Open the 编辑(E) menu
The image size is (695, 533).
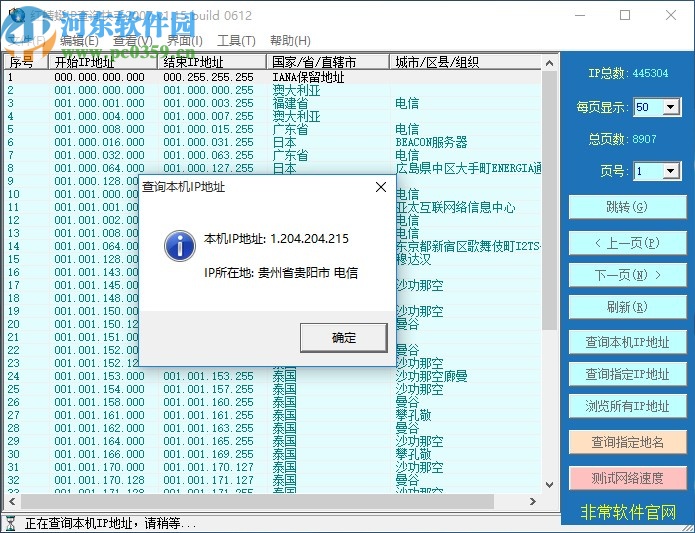pyautogui.click(x=79, y=41)
